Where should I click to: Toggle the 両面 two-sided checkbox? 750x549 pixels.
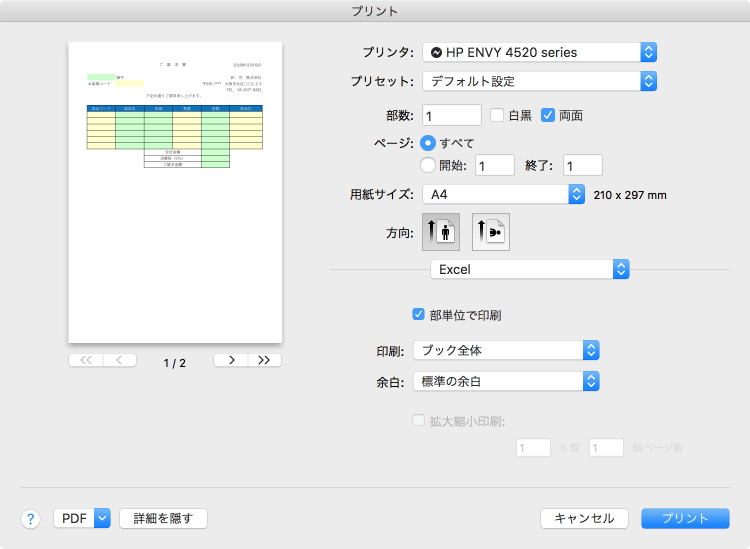pyautogui.click(x=548, y=115)
